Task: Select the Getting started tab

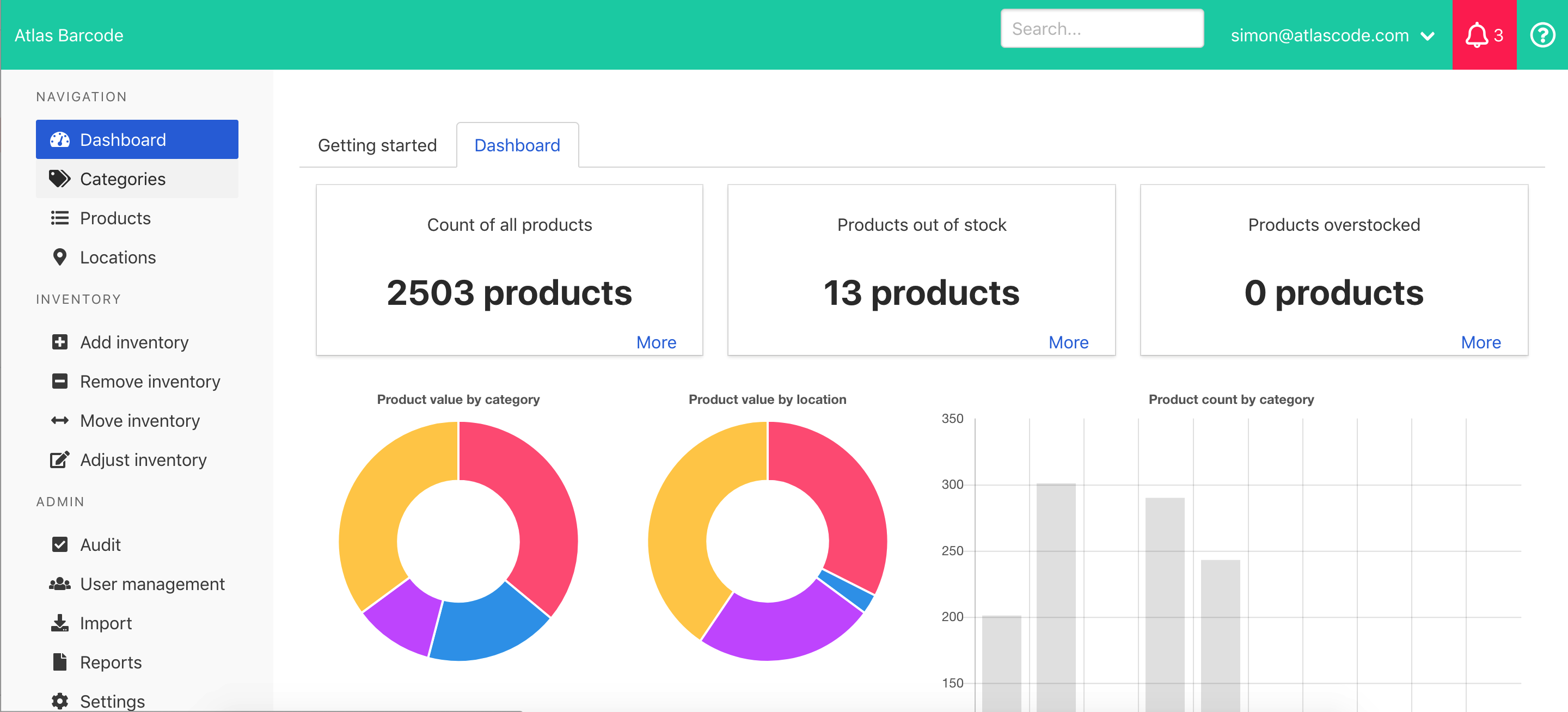Action: pyautogui.click(x=377, y=145)
